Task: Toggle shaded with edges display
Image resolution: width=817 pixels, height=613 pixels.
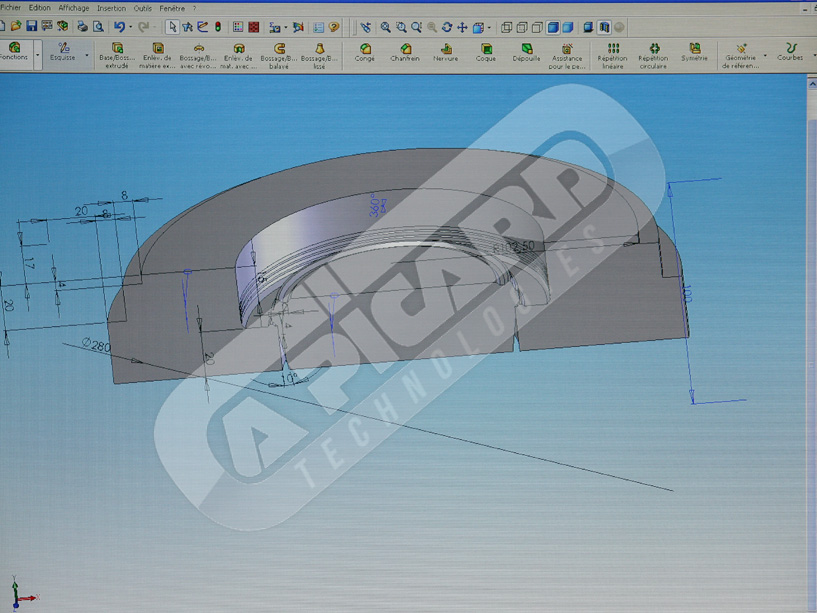Action: [x=553, y=27]
